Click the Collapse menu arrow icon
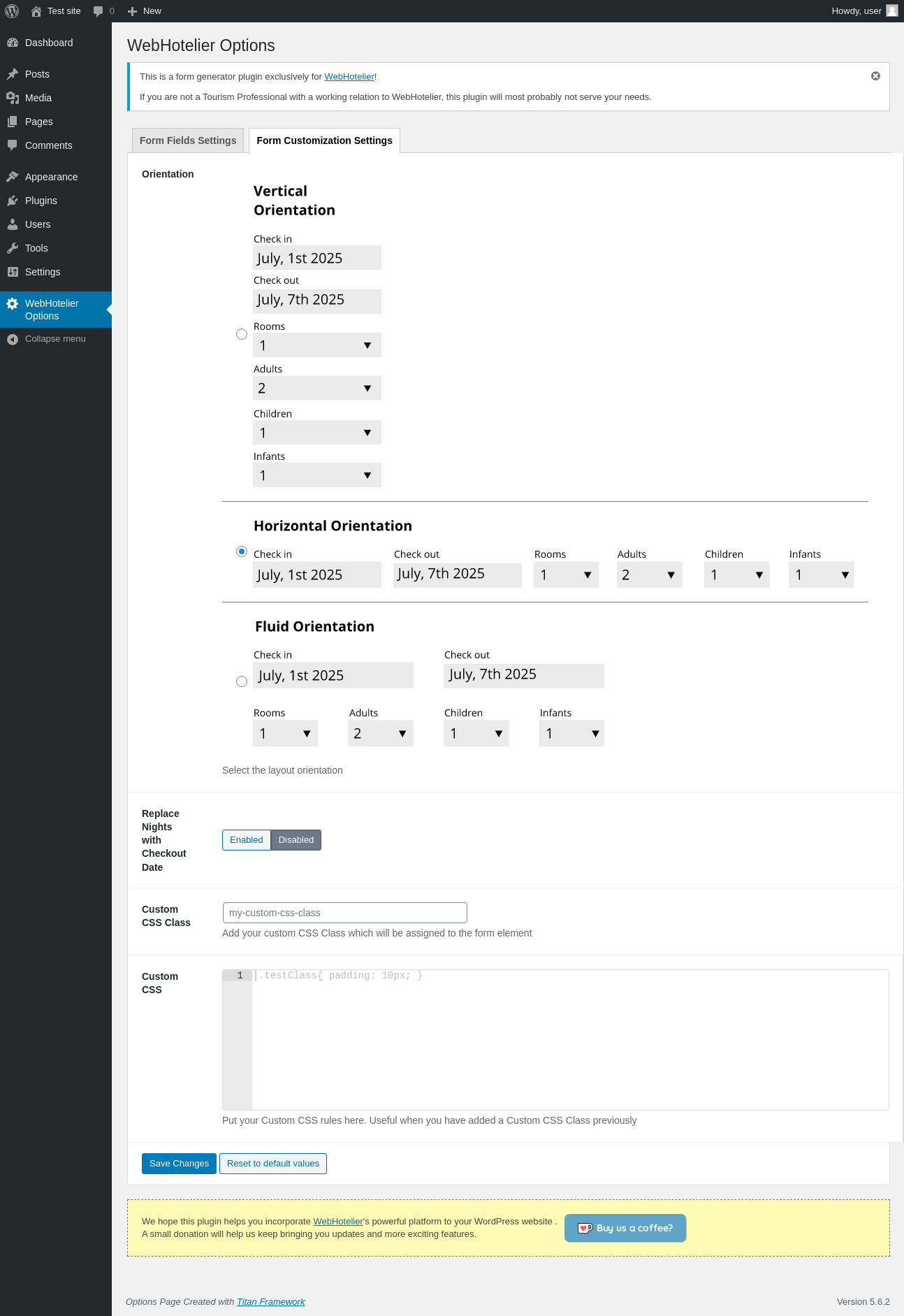 (13, 339)
